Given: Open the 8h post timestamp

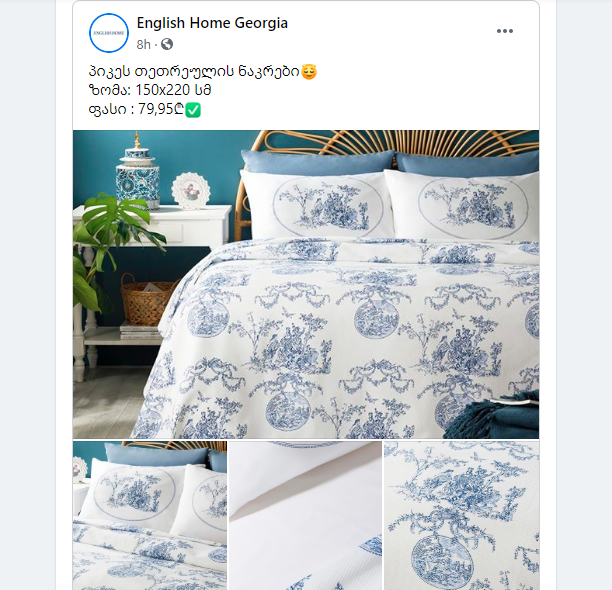Looking at the screenshot, I should pos(143,44).
